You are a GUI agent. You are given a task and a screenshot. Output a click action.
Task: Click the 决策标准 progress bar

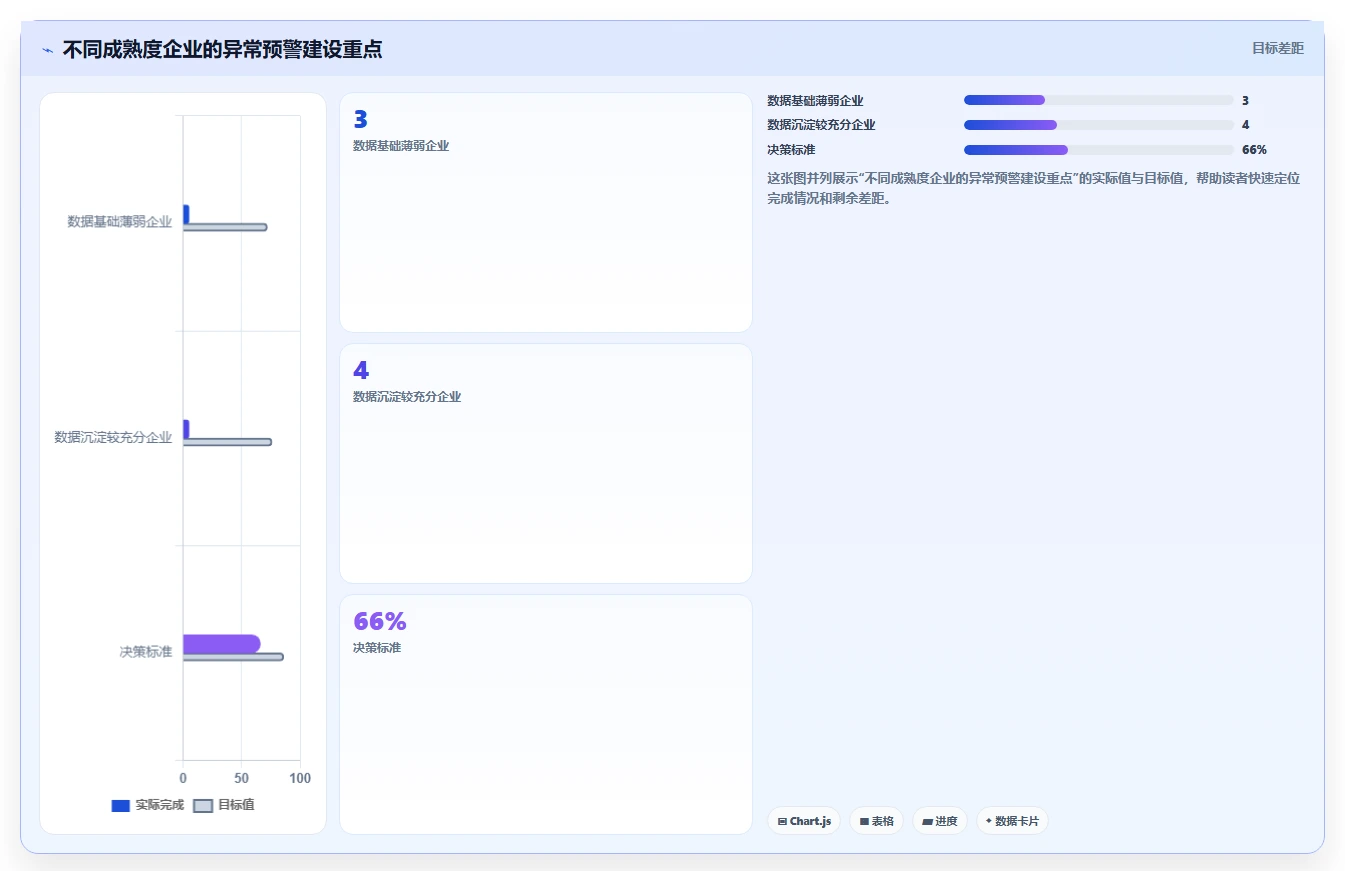coord(1098,150)
